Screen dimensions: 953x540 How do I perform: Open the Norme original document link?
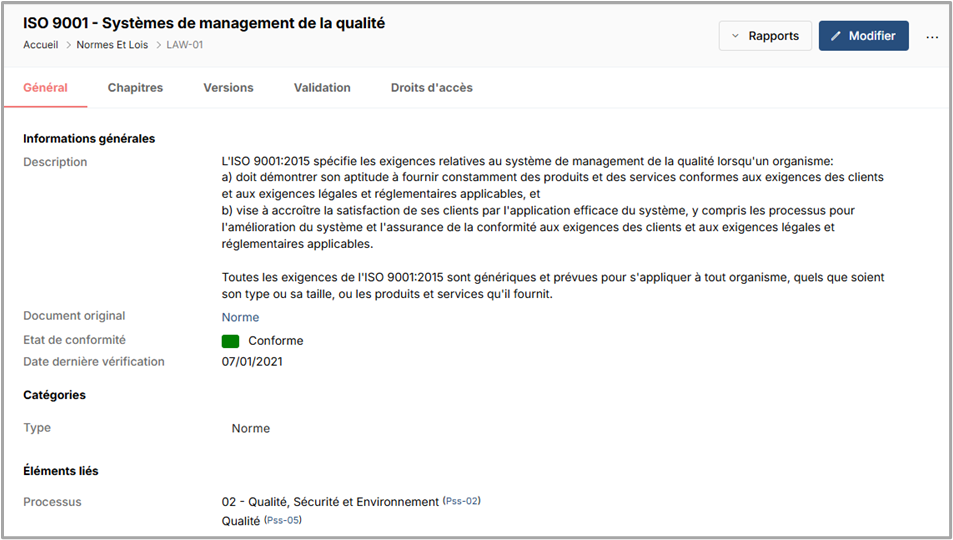240,317
